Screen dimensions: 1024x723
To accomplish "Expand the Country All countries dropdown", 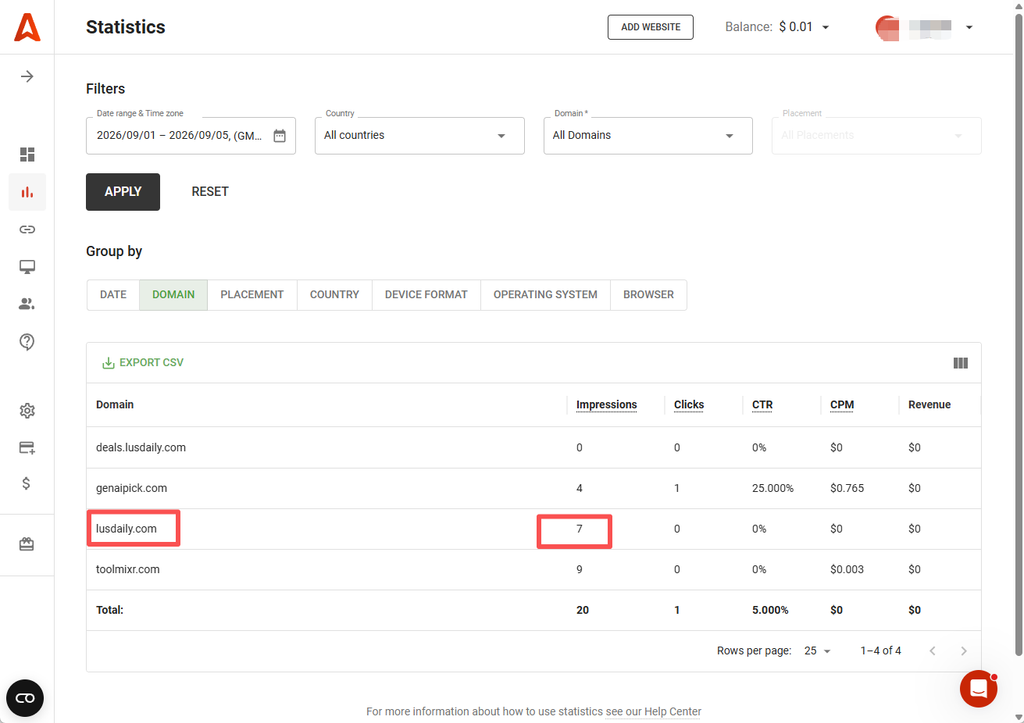I will coord(419,136).
